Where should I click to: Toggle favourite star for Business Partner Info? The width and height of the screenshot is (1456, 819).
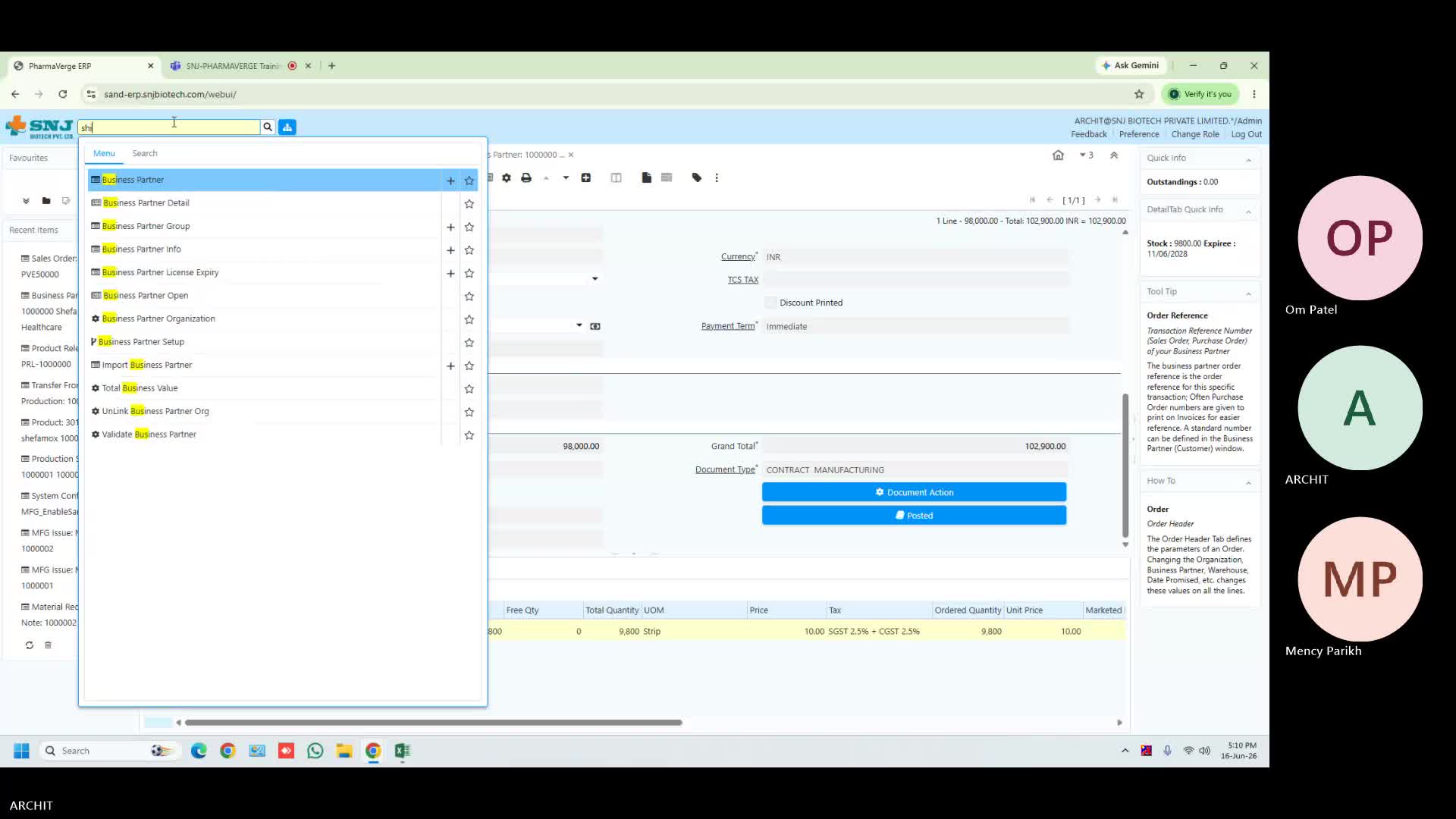click(469, 250)
